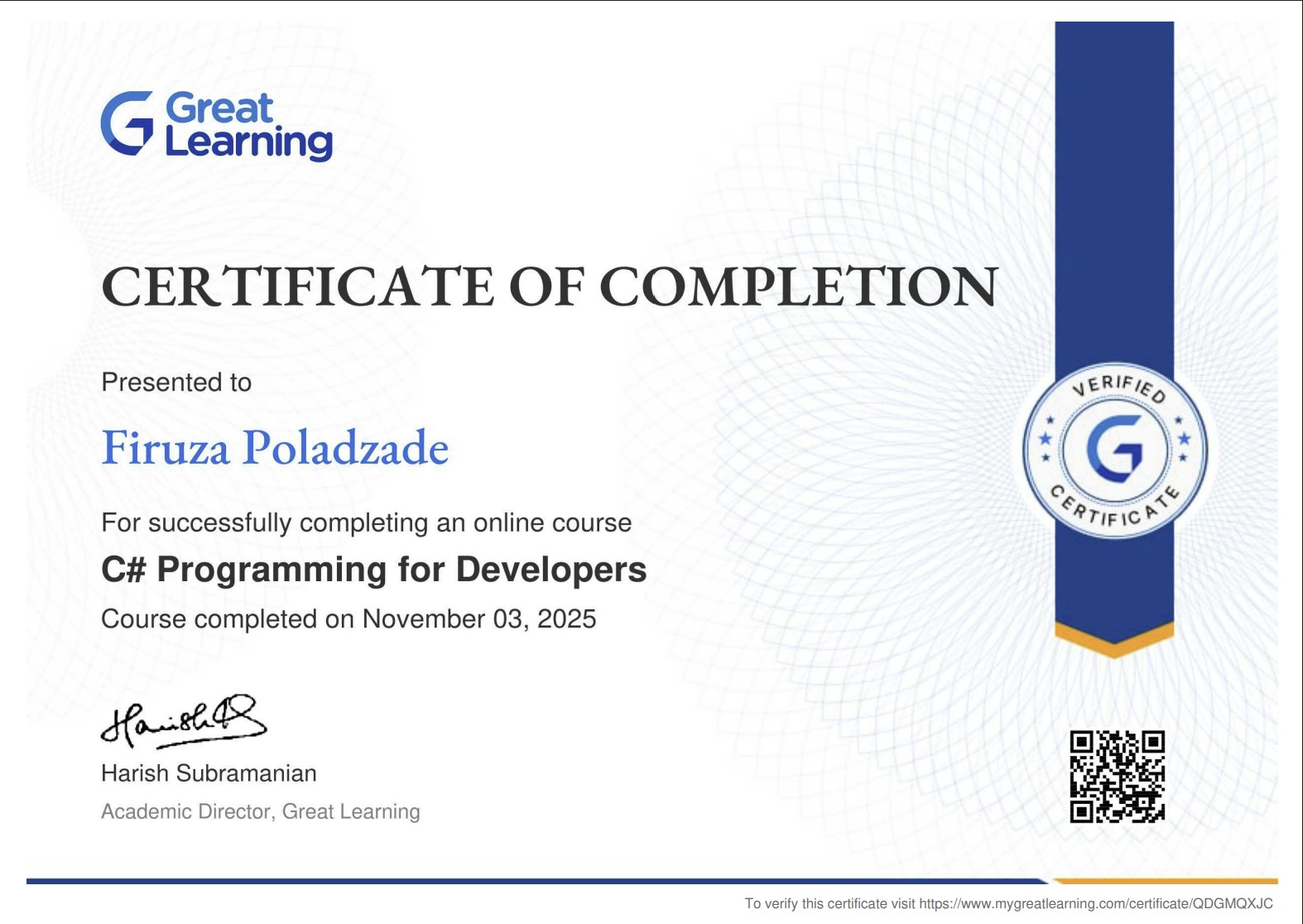Click the C# Programming for Developers course title
This screenshot has width=1303, height=924.
tap(373, 570)
